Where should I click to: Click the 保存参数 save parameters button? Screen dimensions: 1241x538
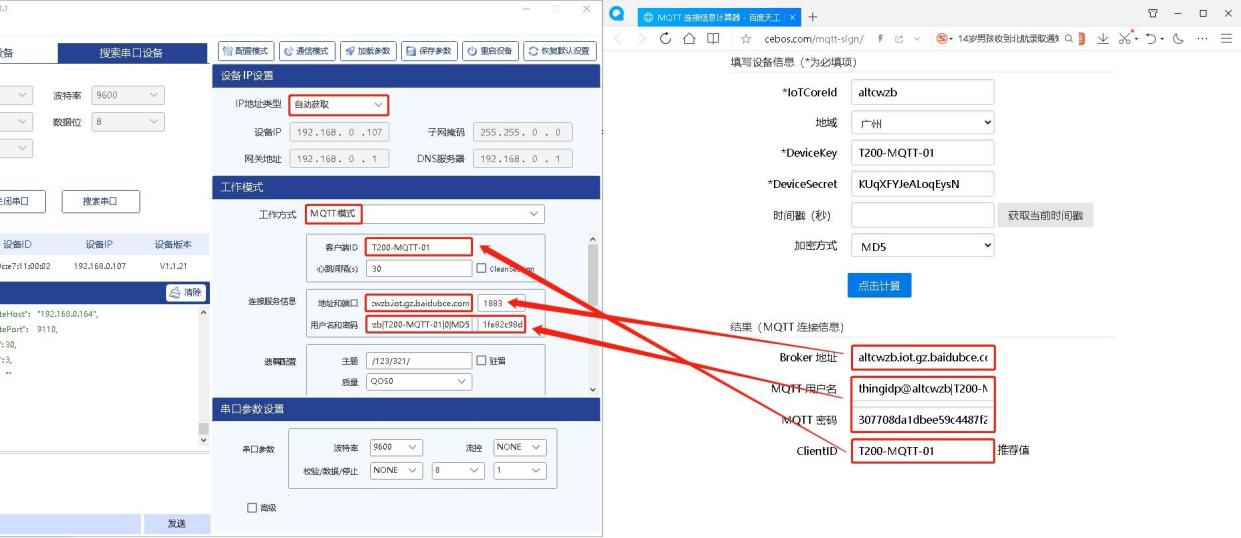coord(429,51)
